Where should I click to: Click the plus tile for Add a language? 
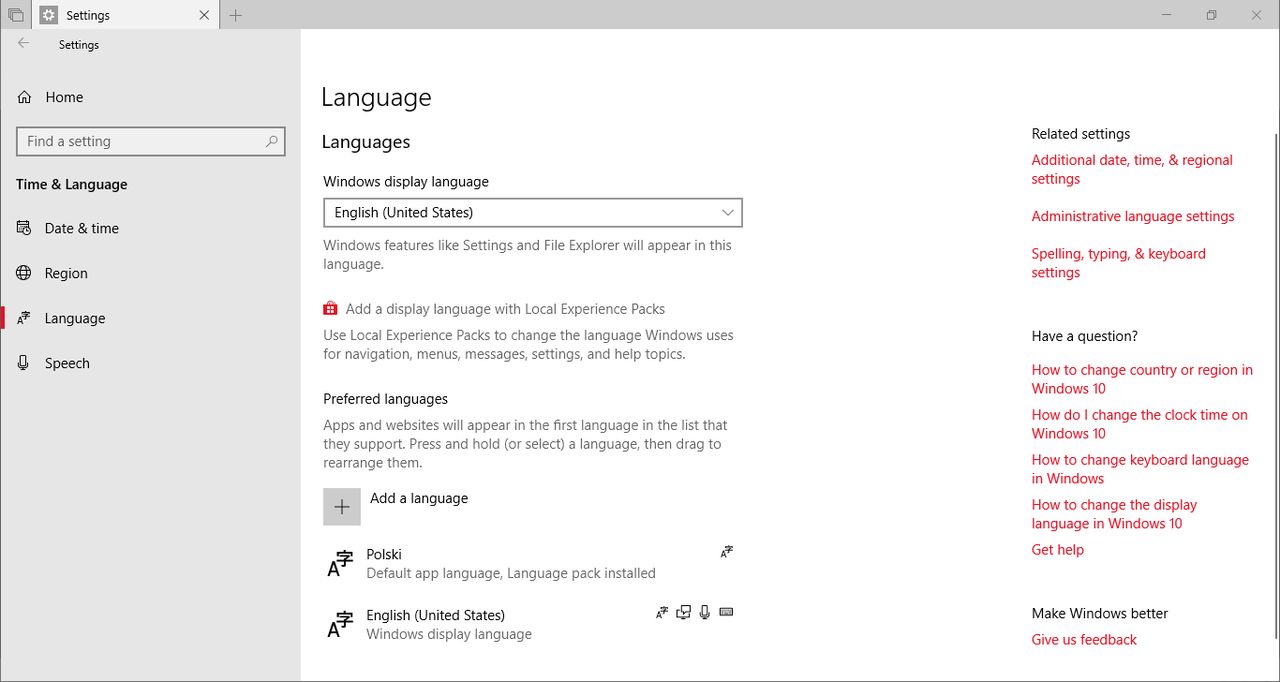(x=342, y=507)
